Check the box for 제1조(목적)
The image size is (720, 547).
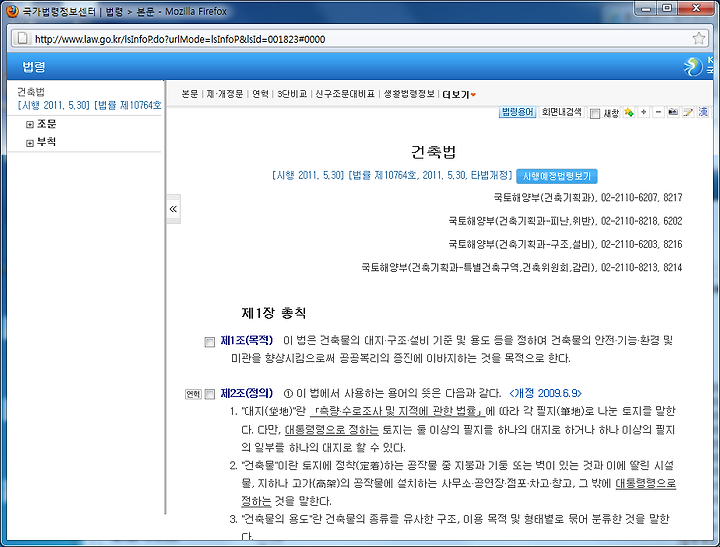[x=209, y=342]
